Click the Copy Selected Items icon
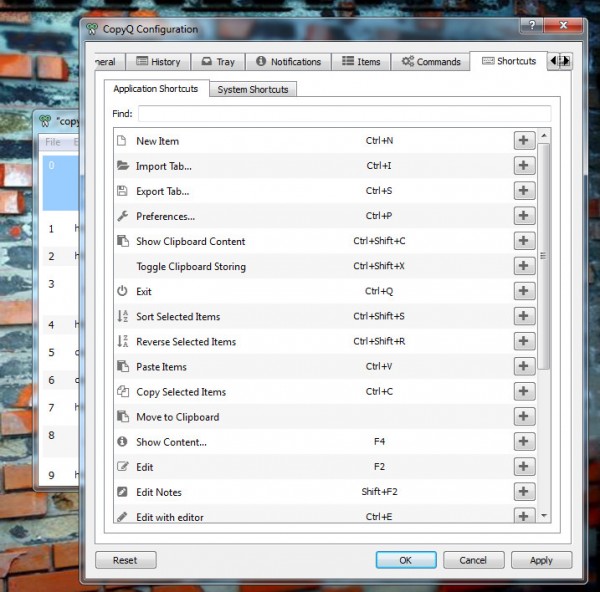This screenshot has height=592, width=600. 122,391
